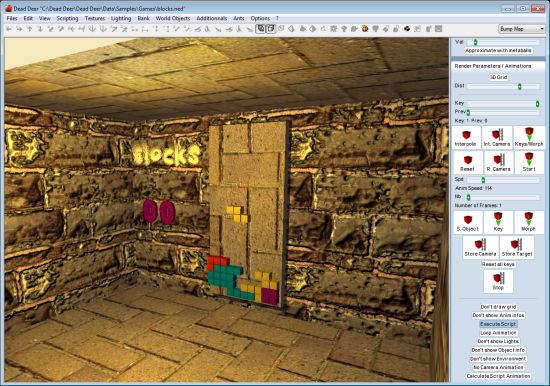Image resolution: width=550 pixels, height=386 pixels.
Task: Open the World Objects menu
Action: 173,18
